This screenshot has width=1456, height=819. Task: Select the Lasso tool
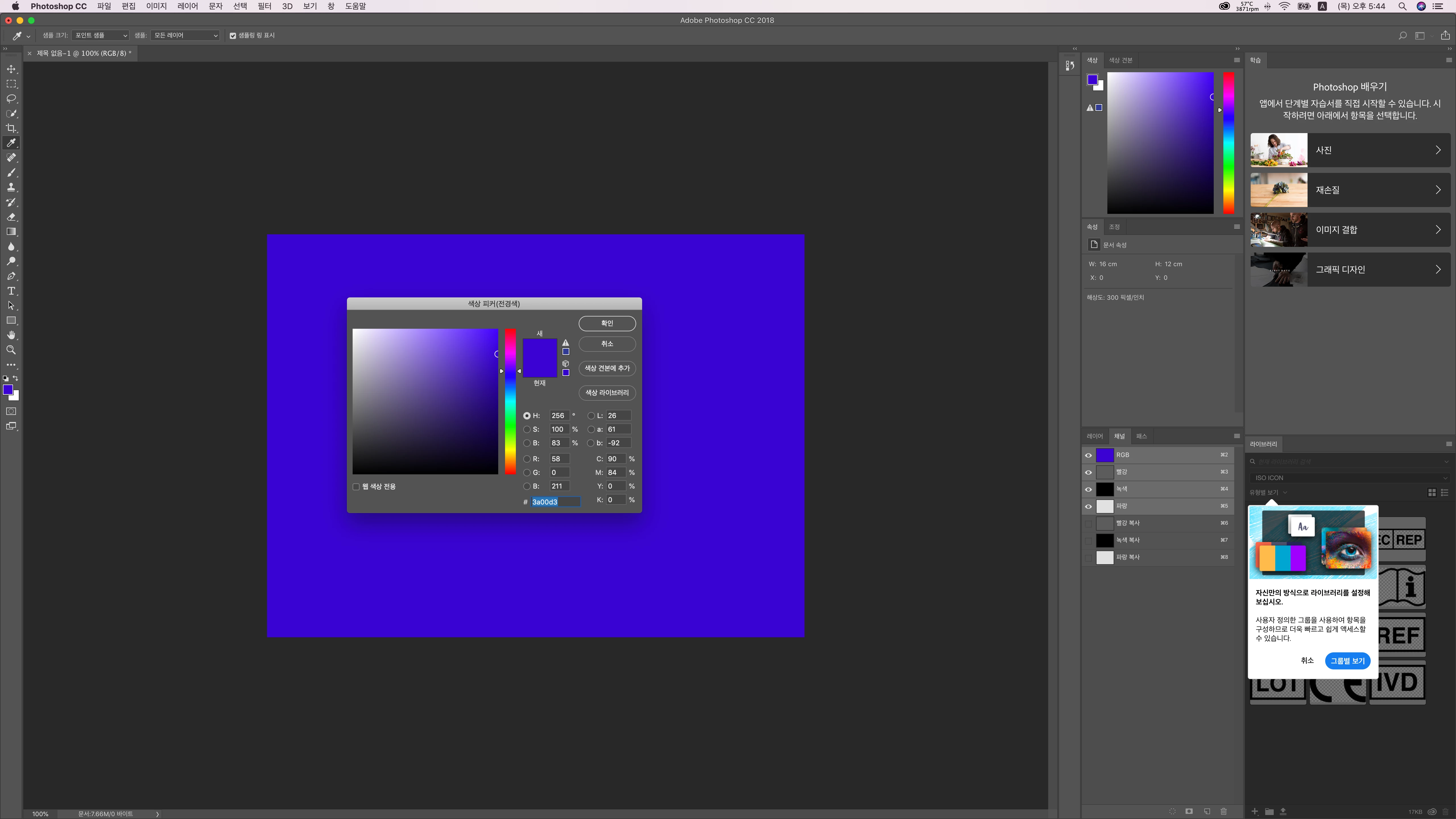pos(11,99)
